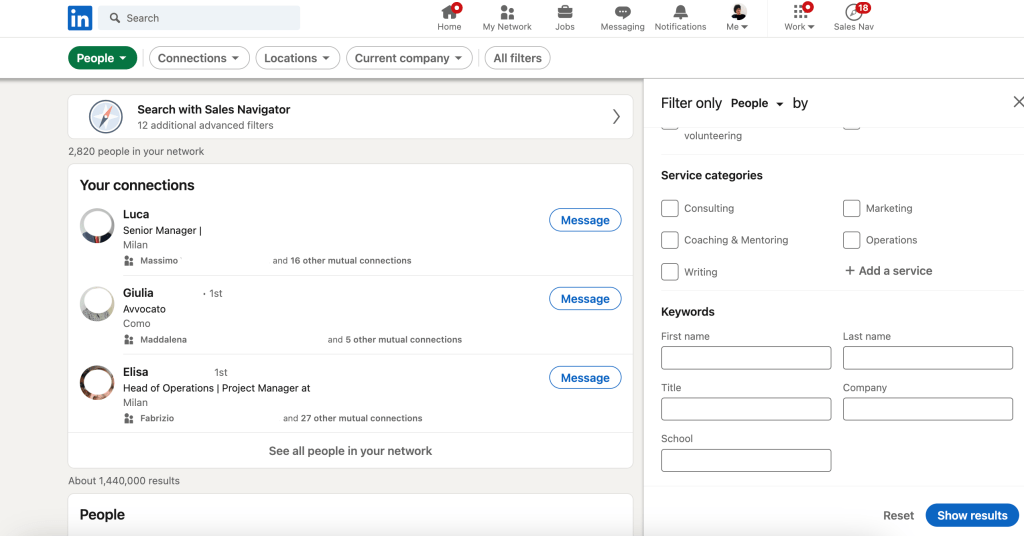
Task: Click the All filters pill
Action: pyautogui.click(x=517, y=58)
